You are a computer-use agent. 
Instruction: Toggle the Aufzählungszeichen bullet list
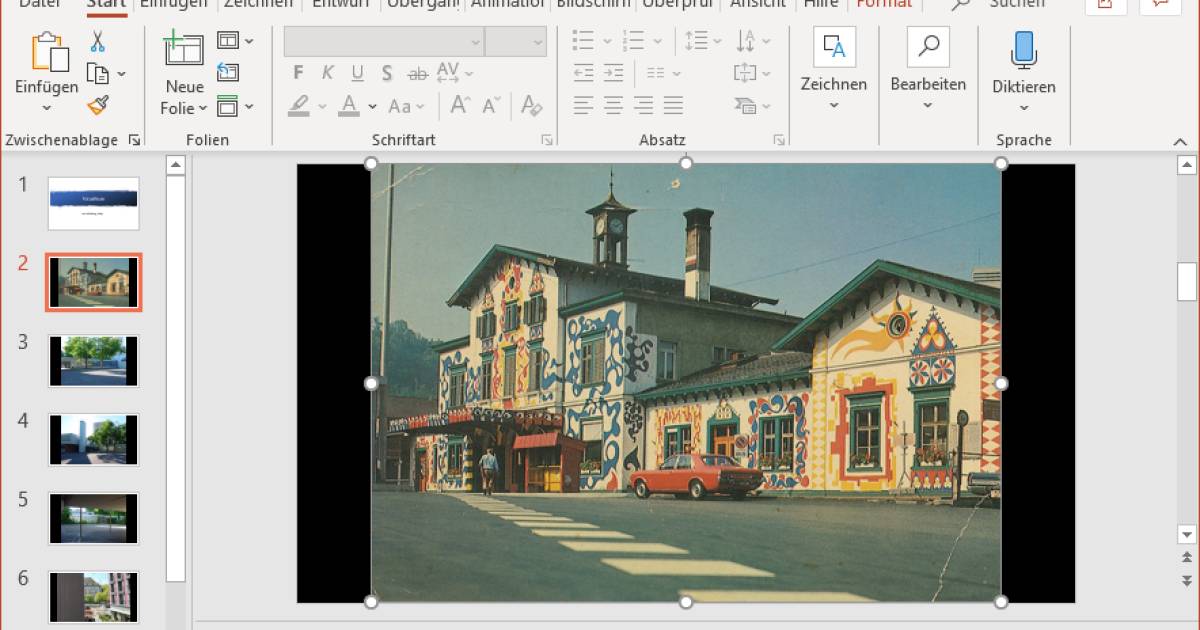click(x=585, y=41)
